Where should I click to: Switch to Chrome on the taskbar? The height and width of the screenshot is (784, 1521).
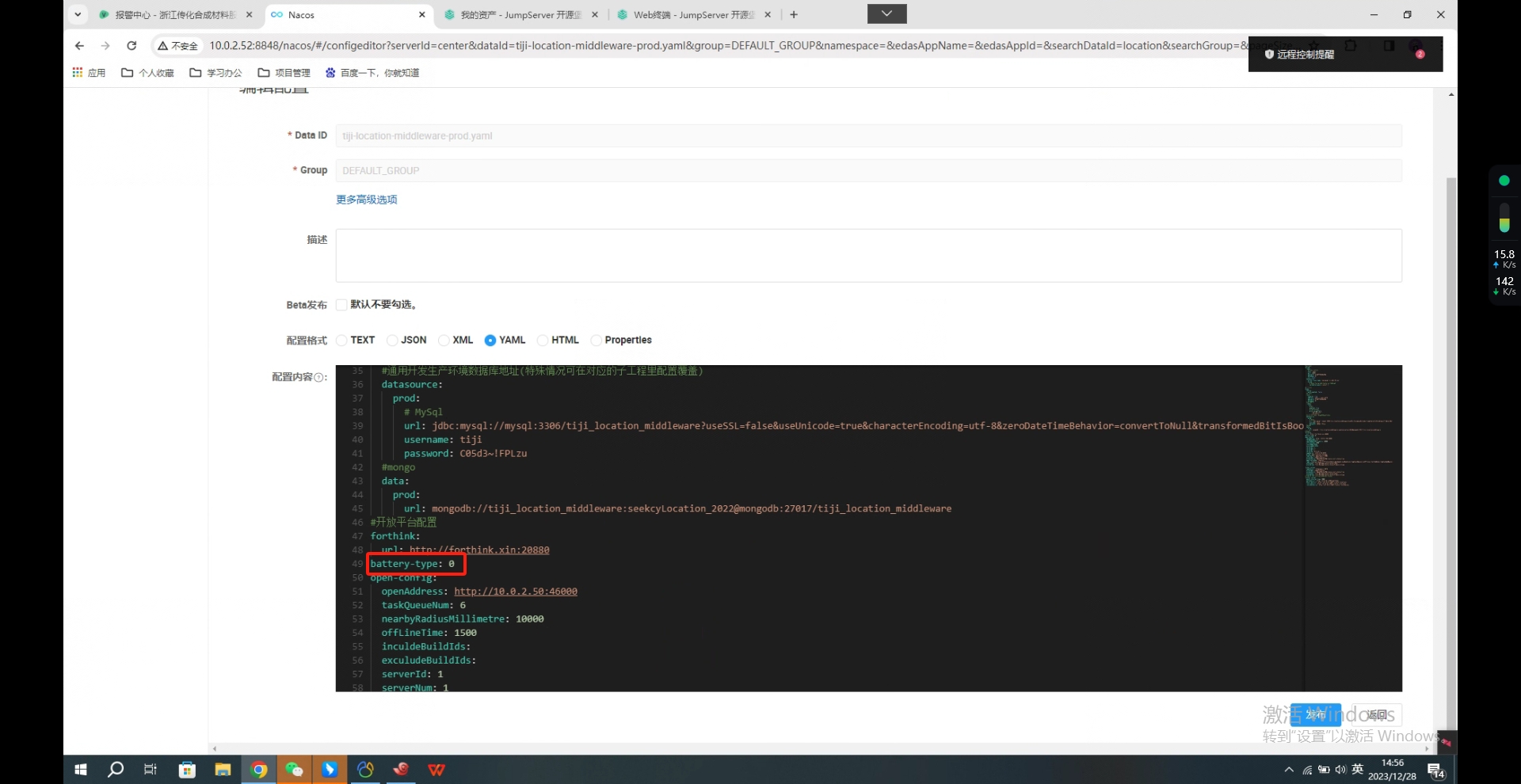[x=258, y=770]
